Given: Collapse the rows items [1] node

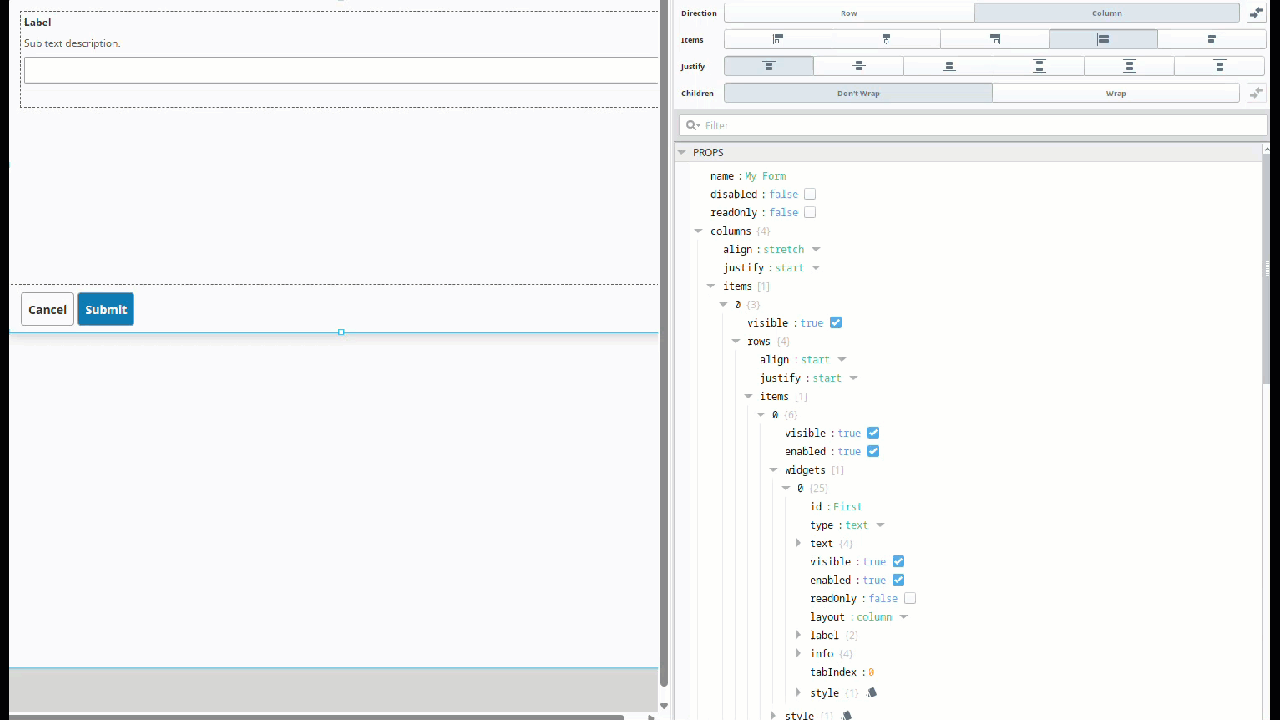Looking at the screenshot, I should pyautogui.click(x=749, y=396).
